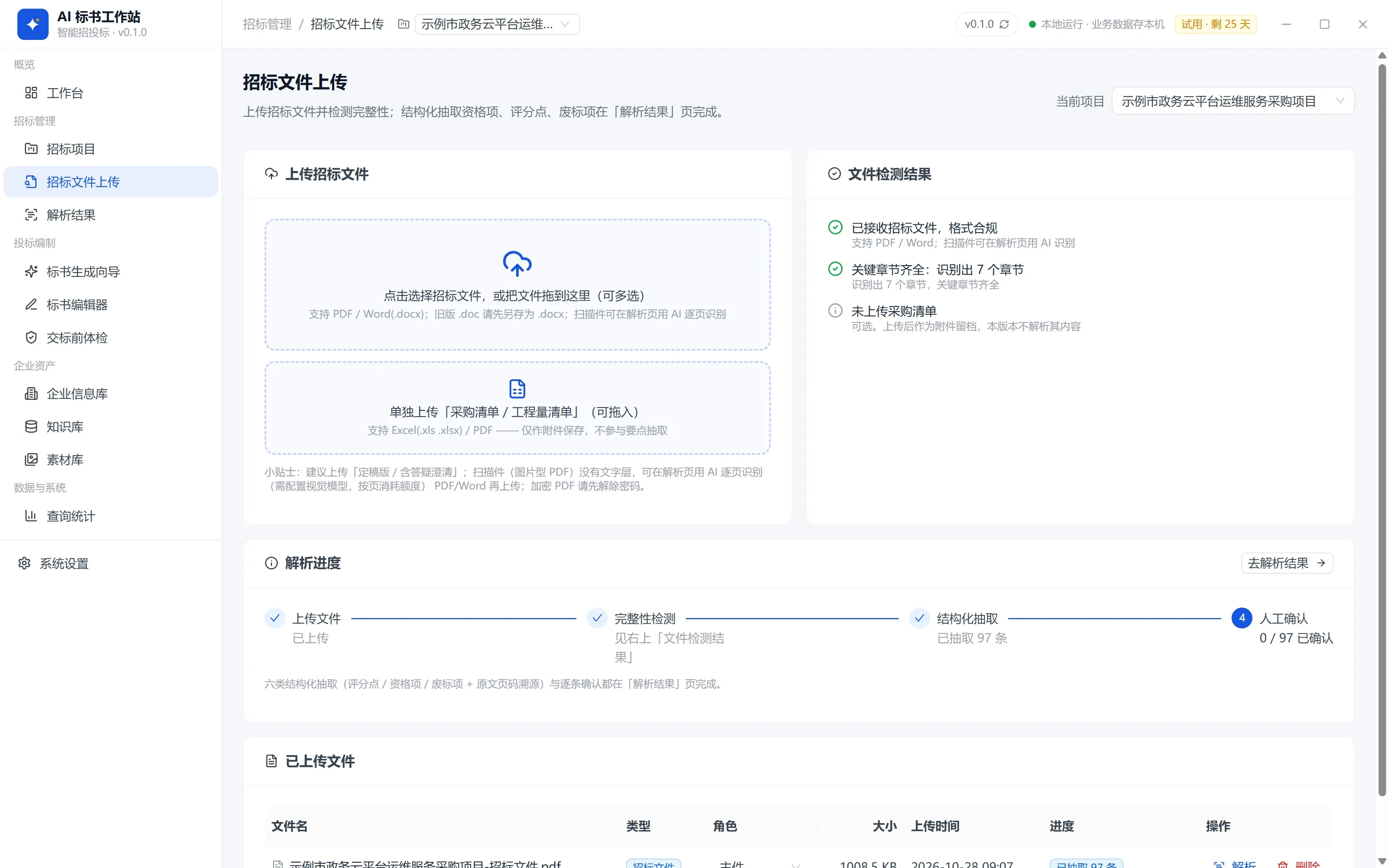Click the 招标文件上传 sidebar file icon
The image size is (1389, 868).
click(31, 182)
